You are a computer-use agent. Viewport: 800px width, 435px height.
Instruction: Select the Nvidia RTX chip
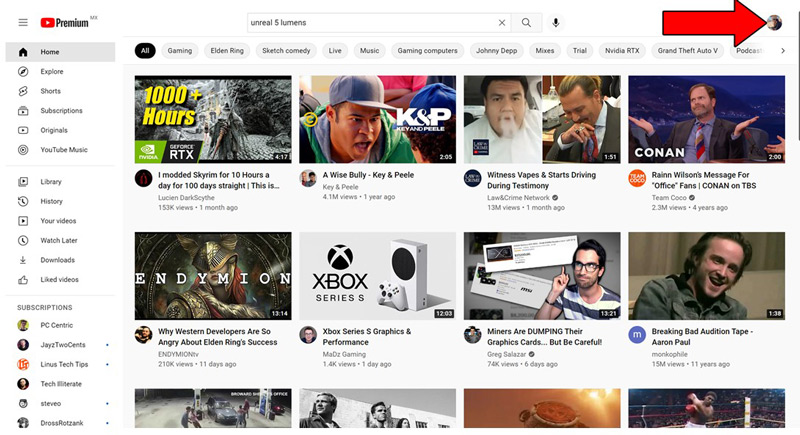pyautogui.click(x=622, y=50)
